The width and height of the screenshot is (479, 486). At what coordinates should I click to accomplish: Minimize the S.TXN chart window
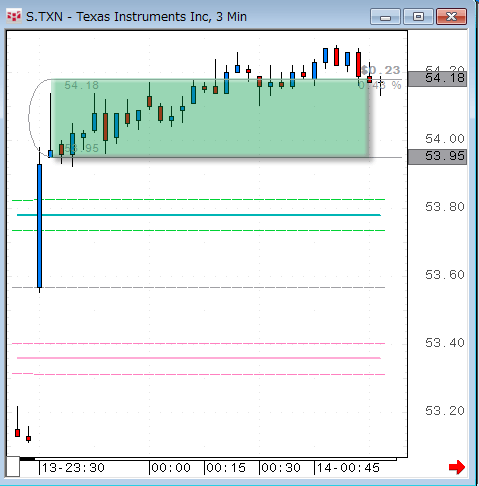385,17
